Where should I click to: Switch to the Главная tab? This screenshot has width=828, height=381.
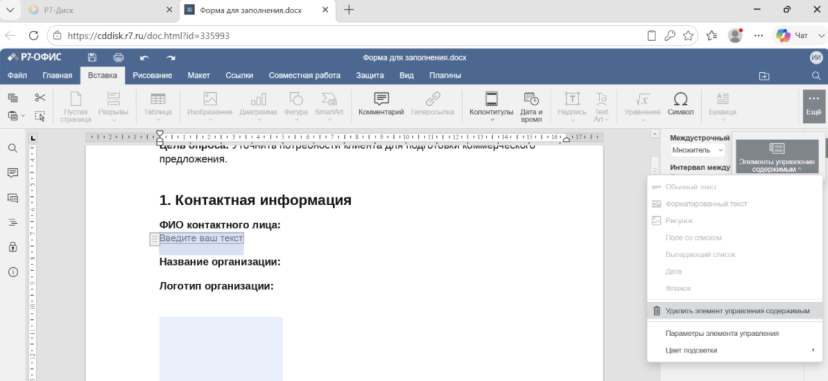click(x=57, y=75)
